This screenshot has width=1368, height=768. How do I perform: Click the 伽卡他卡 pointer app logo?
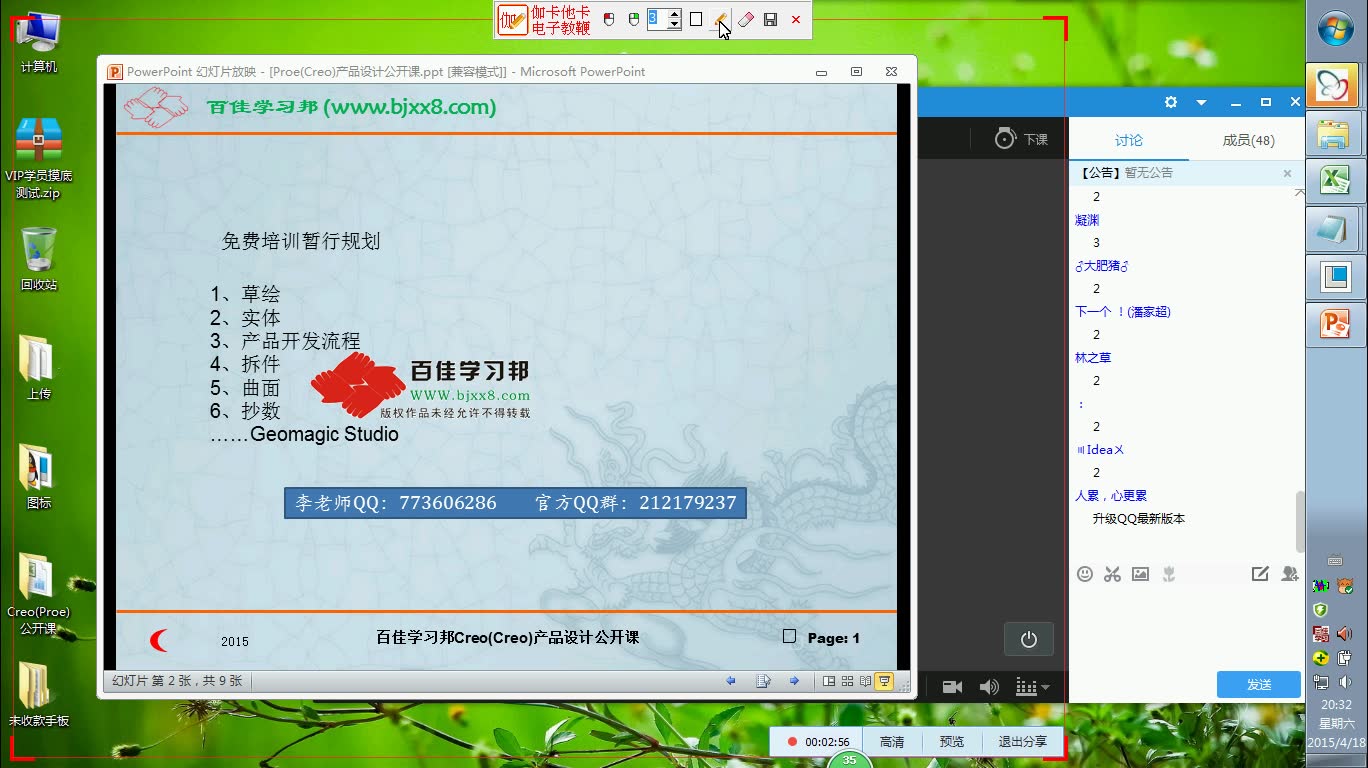tap(512, 20)
